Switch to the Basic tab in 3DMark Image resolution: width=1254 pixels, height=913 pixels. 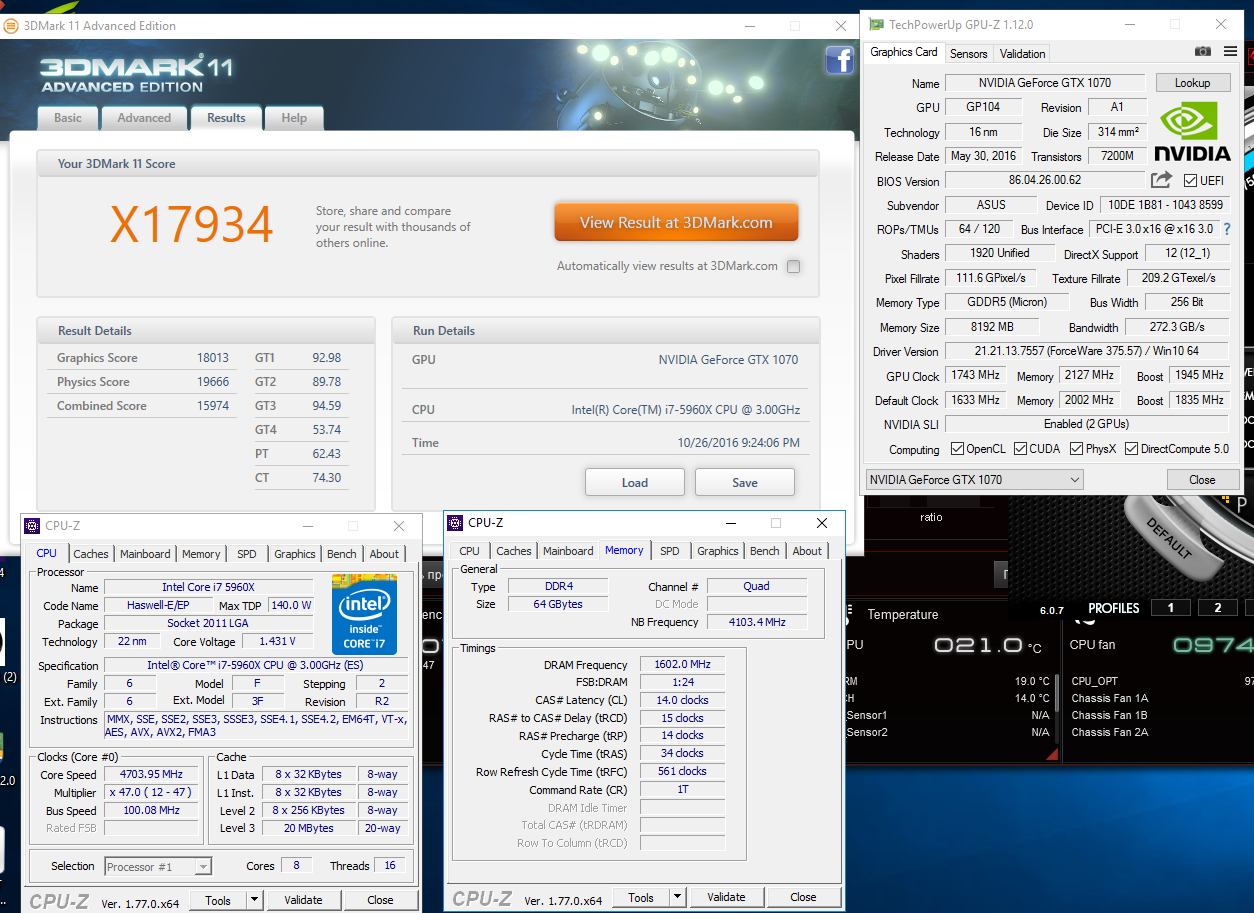(68, 118)
